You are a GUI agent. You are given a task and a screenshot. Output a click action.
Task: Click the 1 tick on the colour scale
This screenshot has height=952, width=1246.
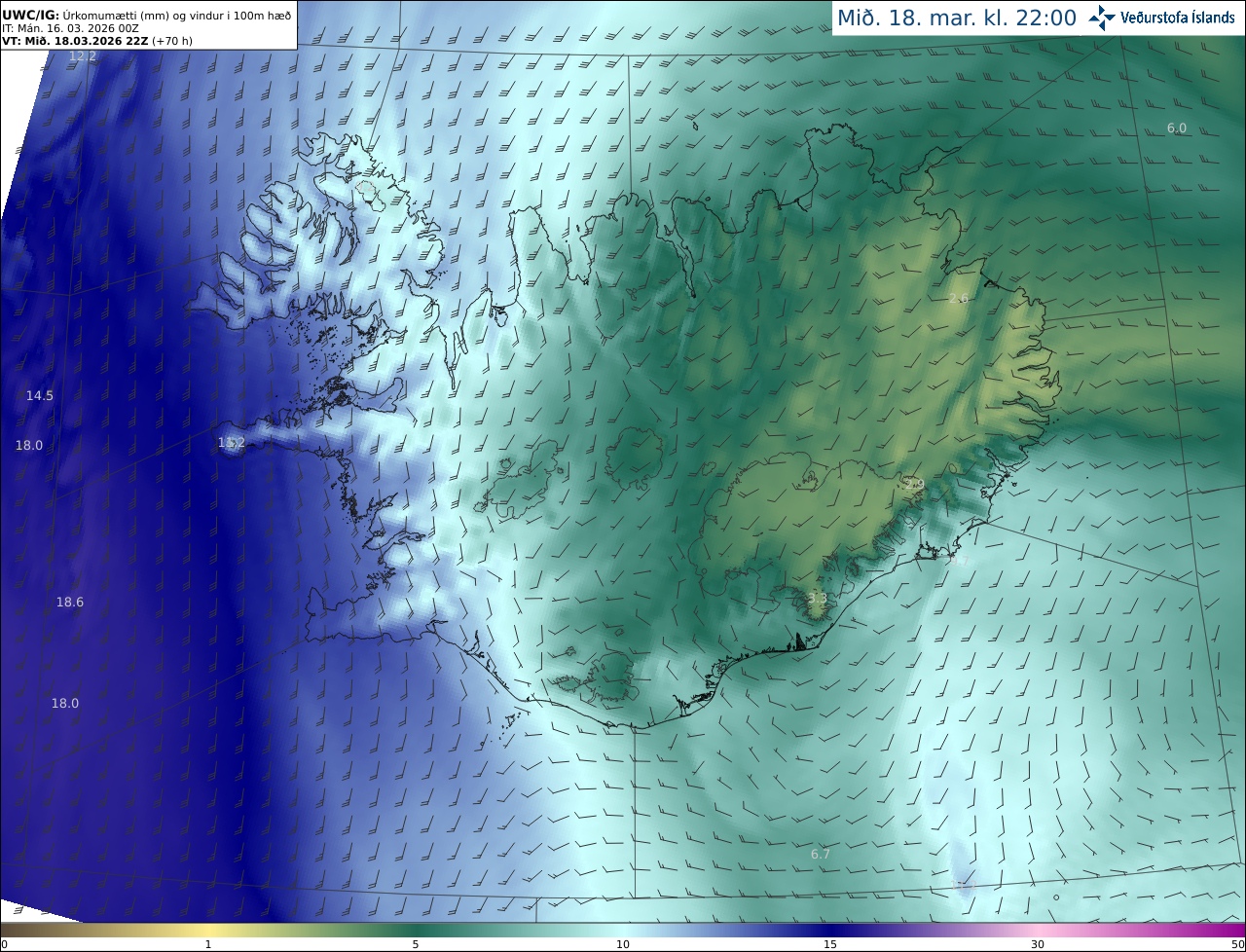208,944
